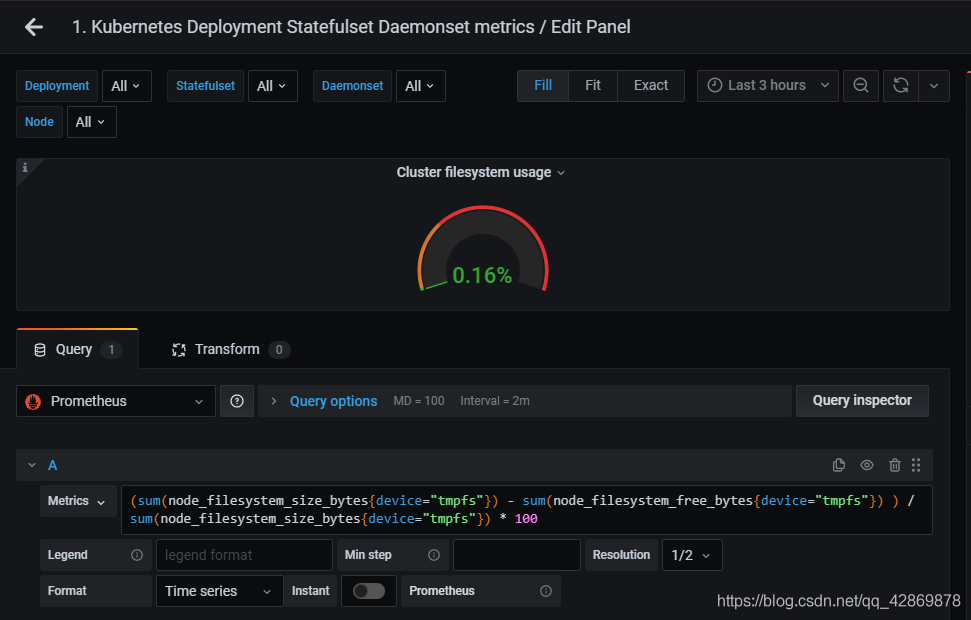Duplicate query A with the copy icon
Image resolution: width=971 pixels, height=620 pixels.
[838, 465]
